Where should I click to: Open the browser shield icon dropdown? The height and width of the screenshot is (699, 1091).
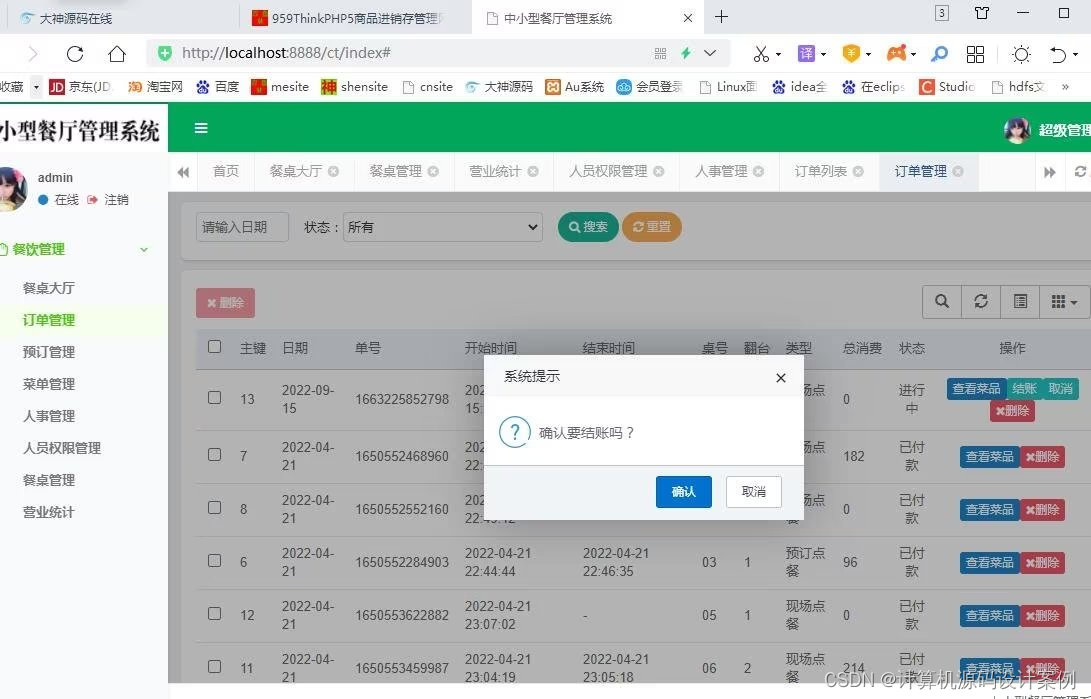pyautogui.click(x=868, y=54)
